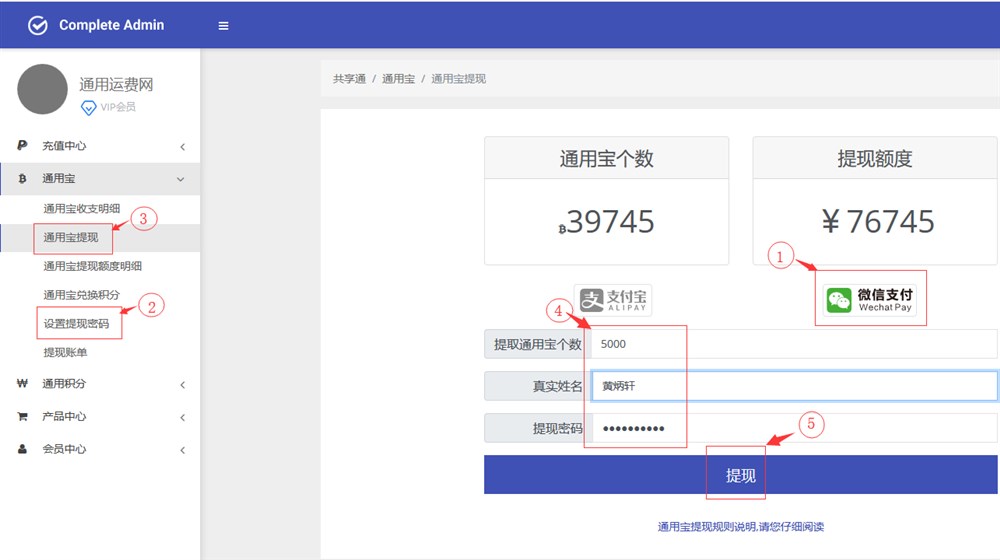This screenshot has height=560, width=1000.
Task: Open 通用宝 sidebar menu label
Action: point(59,179)
